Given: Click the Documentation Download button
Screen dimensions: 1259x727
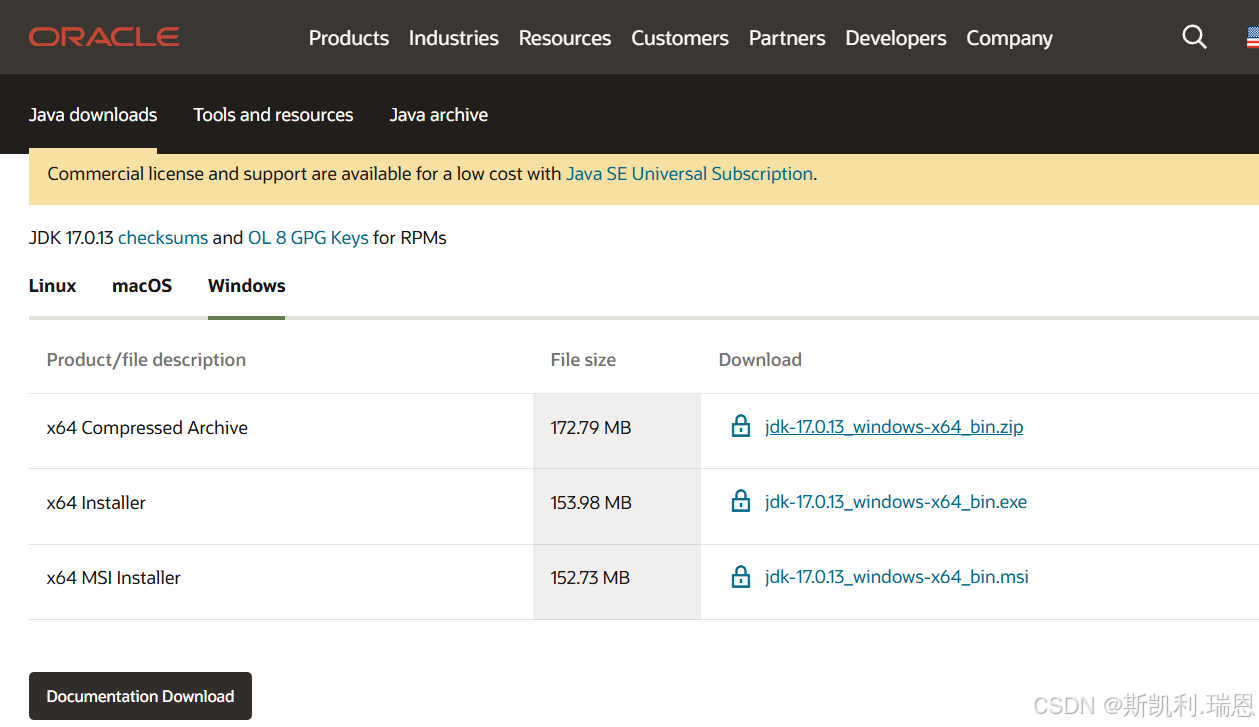Looking at the screenshot, I should click(140, 696).
